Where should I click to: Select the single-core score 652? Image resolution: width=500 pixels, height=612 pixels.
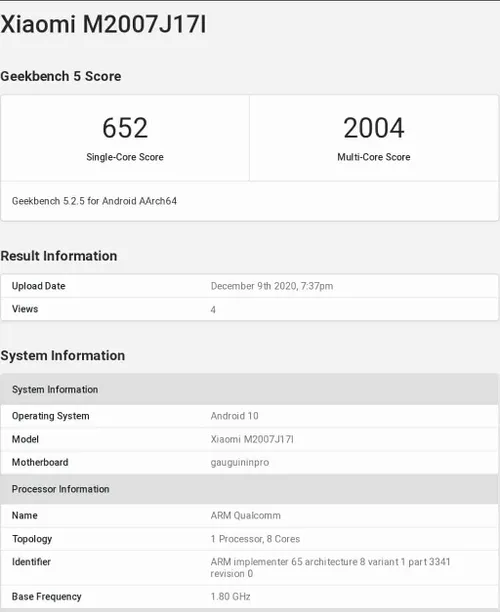tap(125, 128)
